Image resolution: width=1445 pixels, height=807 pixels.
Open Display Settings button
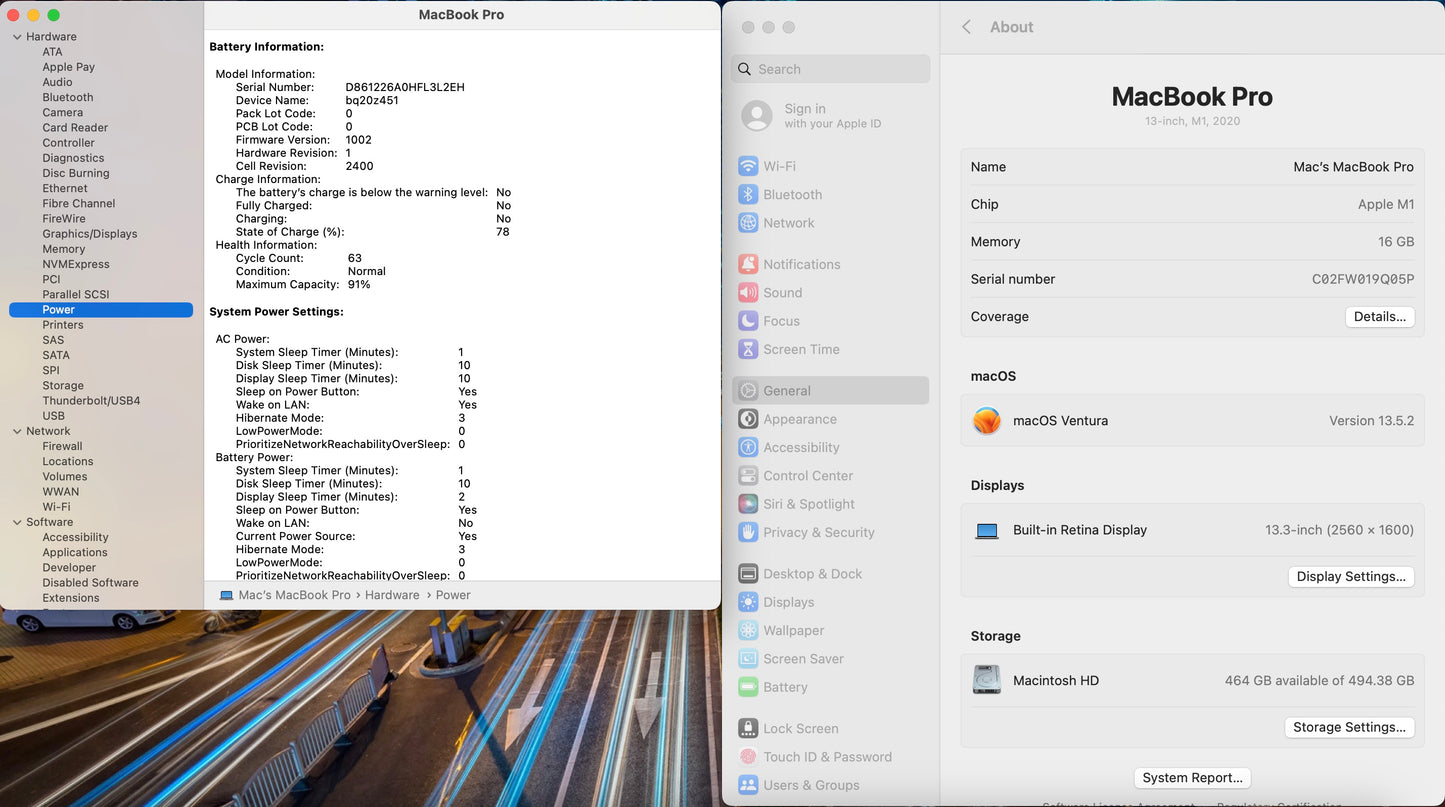click(1350, 577)
